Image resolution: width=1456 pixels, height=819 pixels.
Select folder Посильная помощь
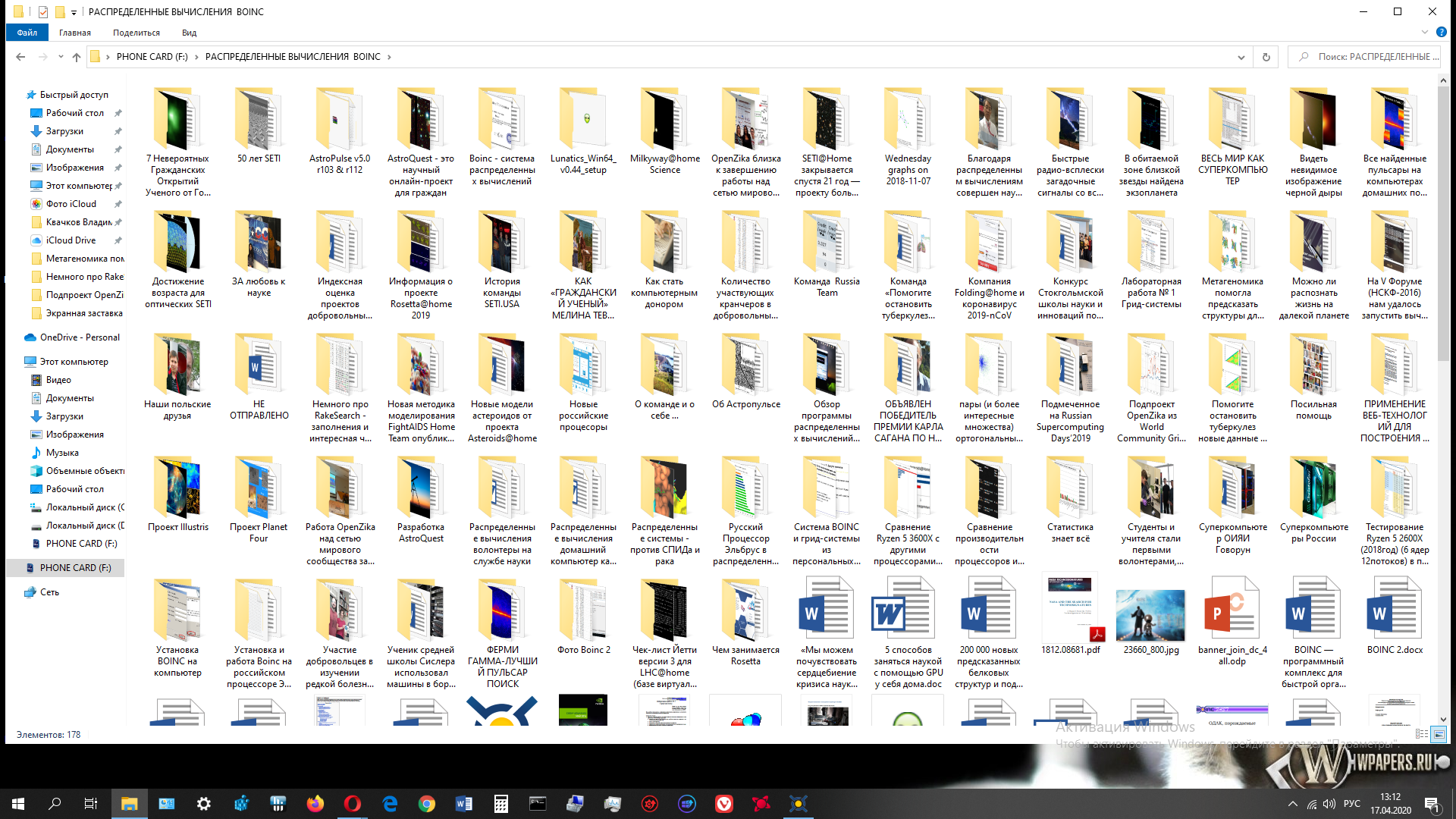1313,377
